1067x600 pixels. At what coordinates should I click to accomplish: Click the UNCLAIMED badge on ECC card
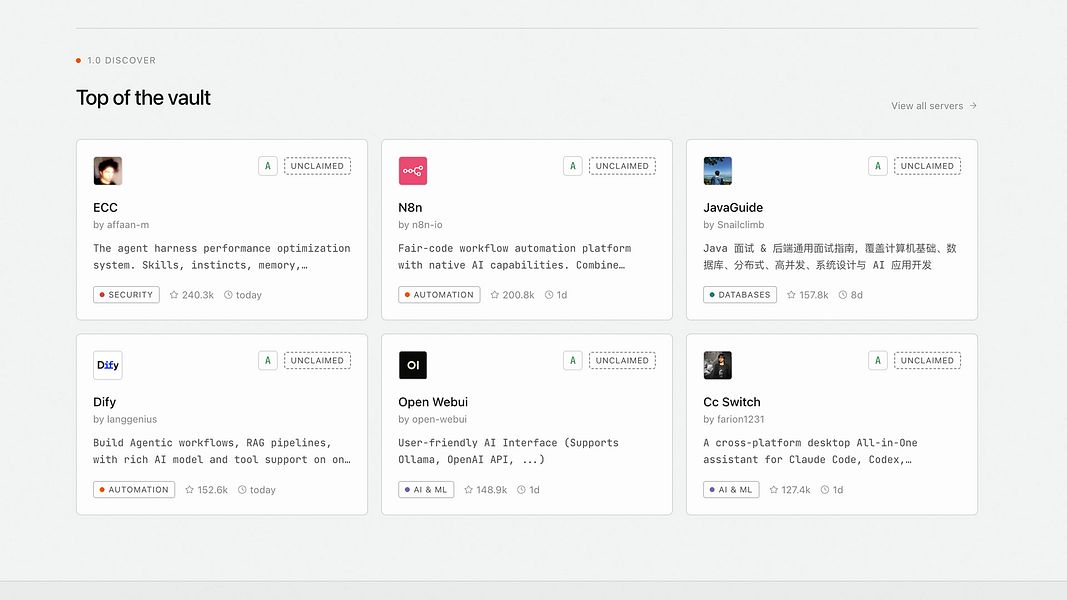(317, 166)
